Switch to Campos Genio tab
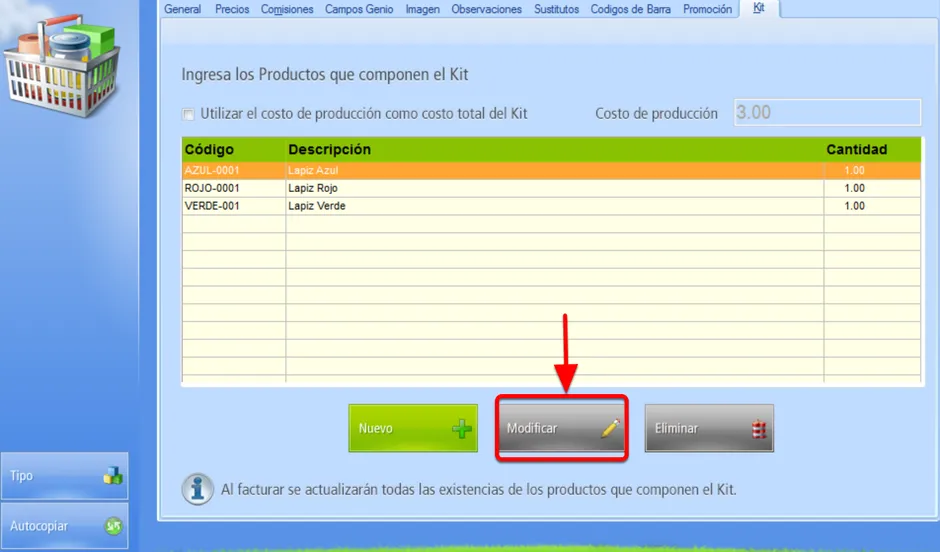940x552 pixels. click(x=359, y=9)
